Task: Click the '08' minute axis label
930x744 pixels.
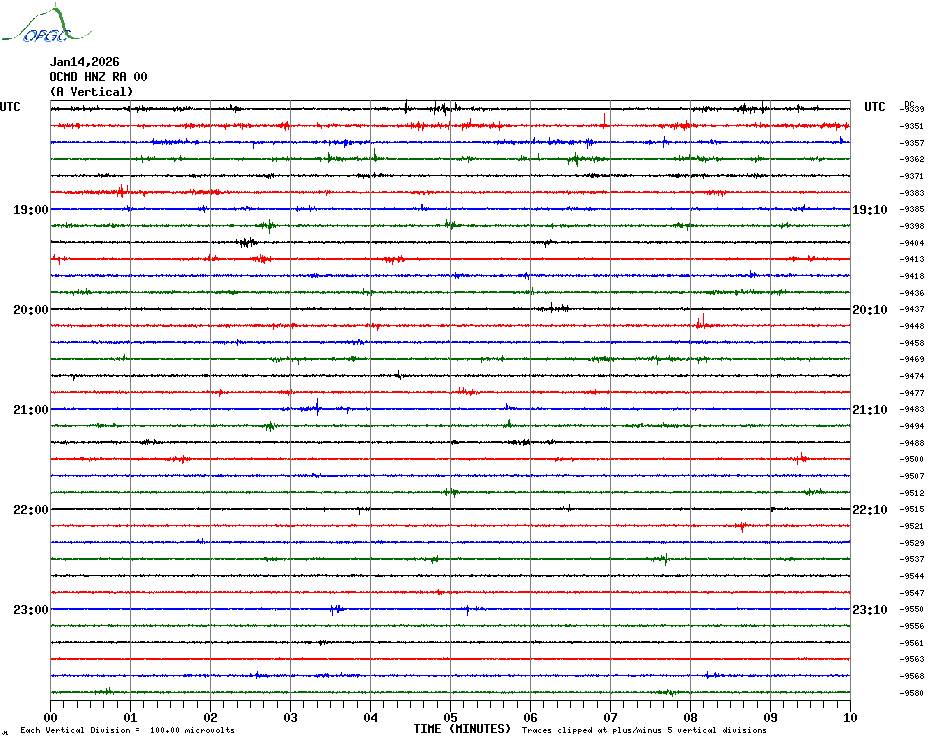Action: (690, 717)
